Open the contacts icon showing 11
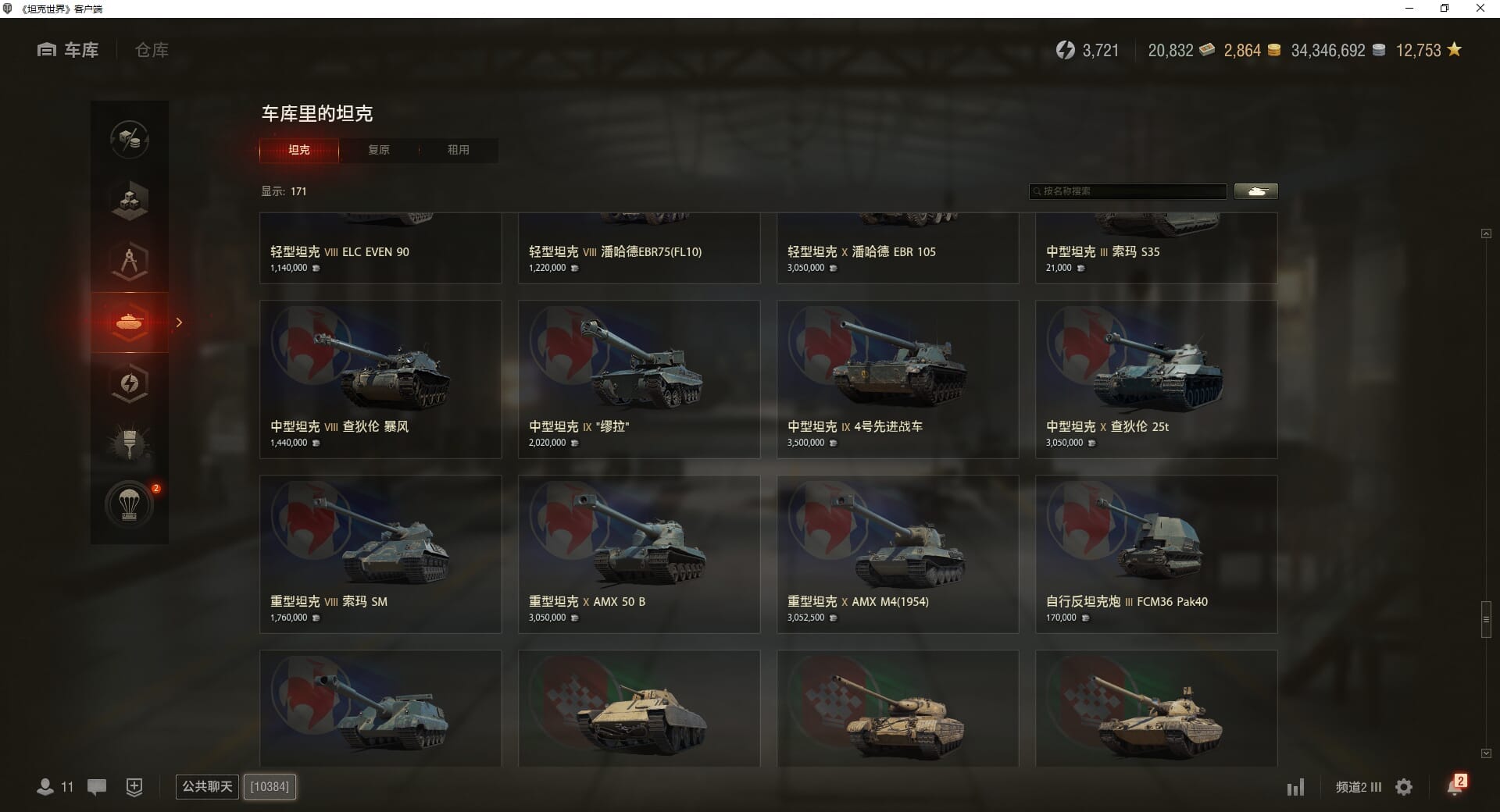 55,787
